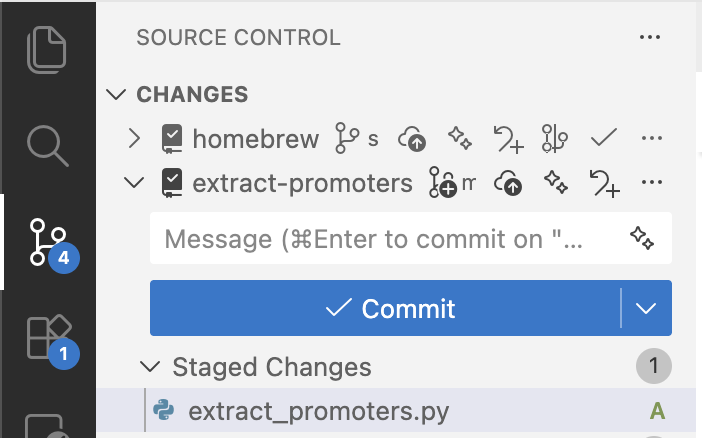Open staged file extract_promoters.py

(x=318, y=411)
